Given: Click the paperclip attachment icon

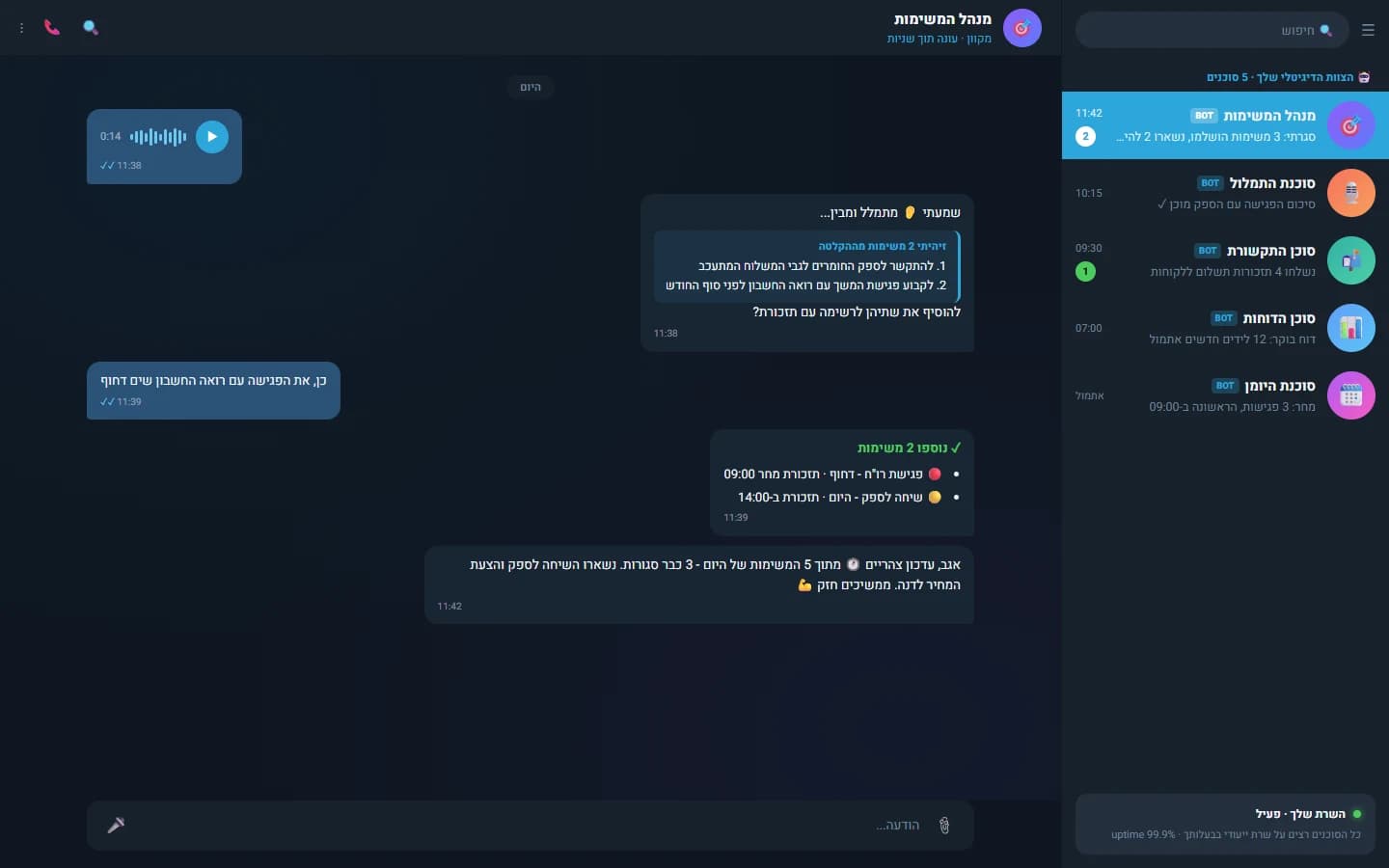Looking at the screenshot, I should [x=944, y=825].
